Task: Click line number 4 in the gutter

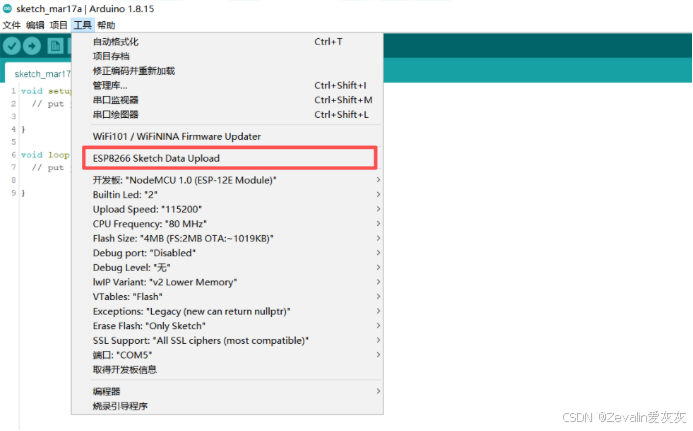Action: [x=13, y=129]
